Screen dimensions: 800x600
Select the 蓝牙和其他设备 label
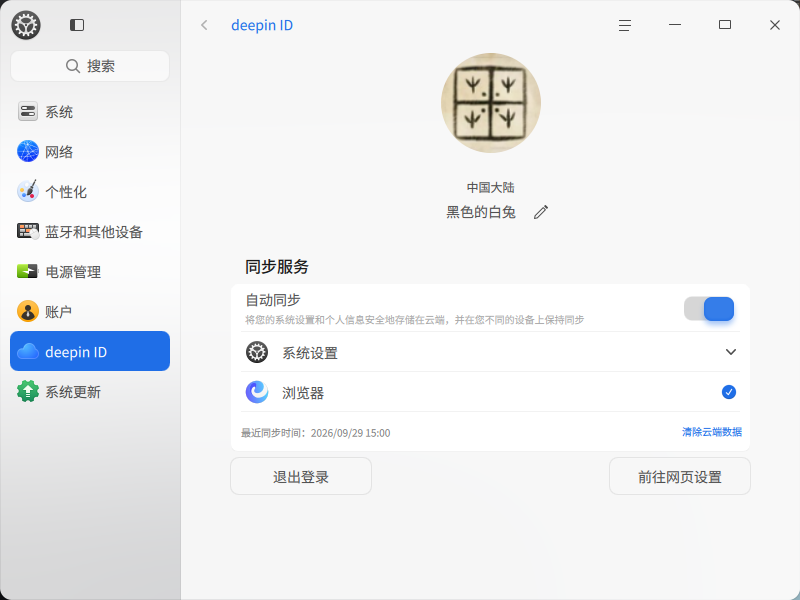(x=94, y=232)
